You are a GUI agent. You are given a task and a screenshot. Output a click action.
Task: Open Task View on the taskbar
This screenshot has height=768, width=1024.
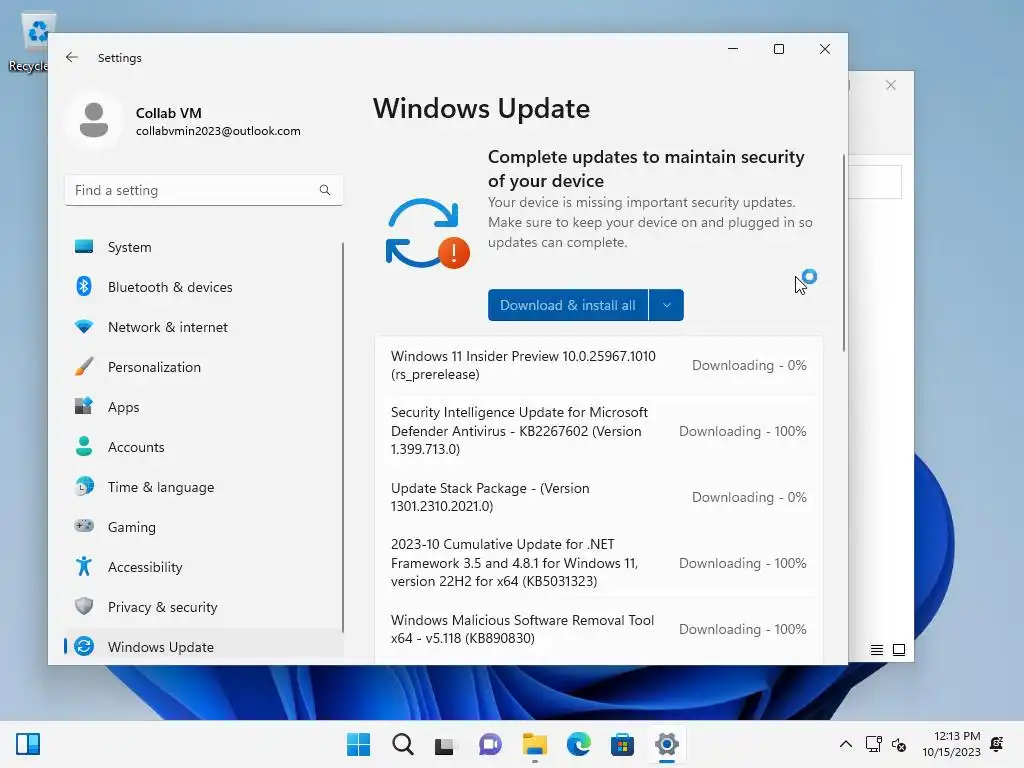point(445,744)
